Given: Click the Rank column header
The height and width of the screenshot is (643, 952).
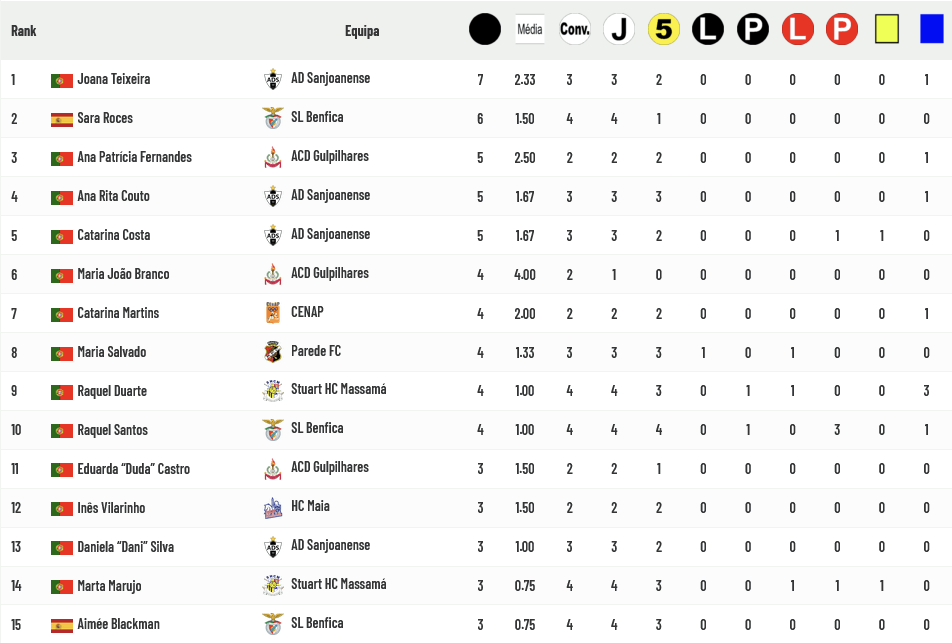Looking at the screenshot, I should click(24, 31).
